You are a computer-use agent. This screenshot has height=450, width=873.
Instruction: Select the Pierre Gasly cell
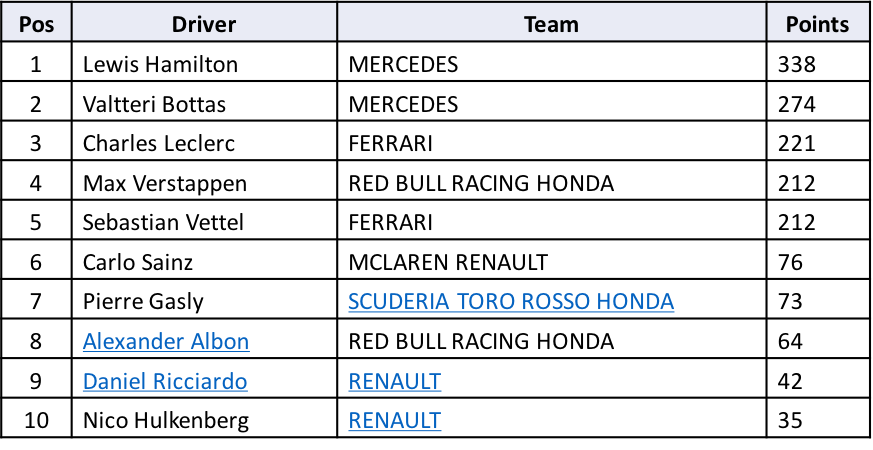[204, 301]
